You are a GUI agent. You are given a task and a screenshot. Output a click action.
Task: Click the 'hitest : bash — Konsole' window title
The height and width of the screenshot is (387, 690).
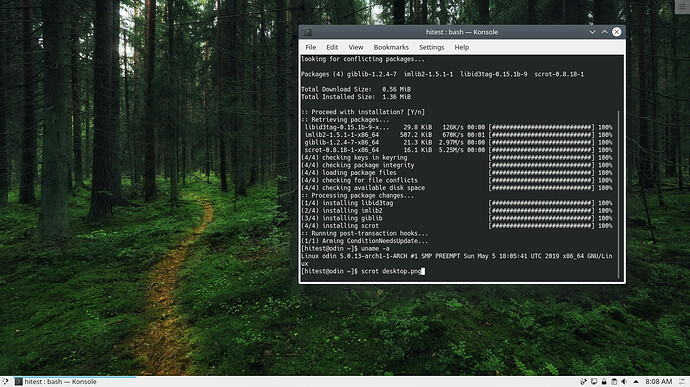coord(462,32)
